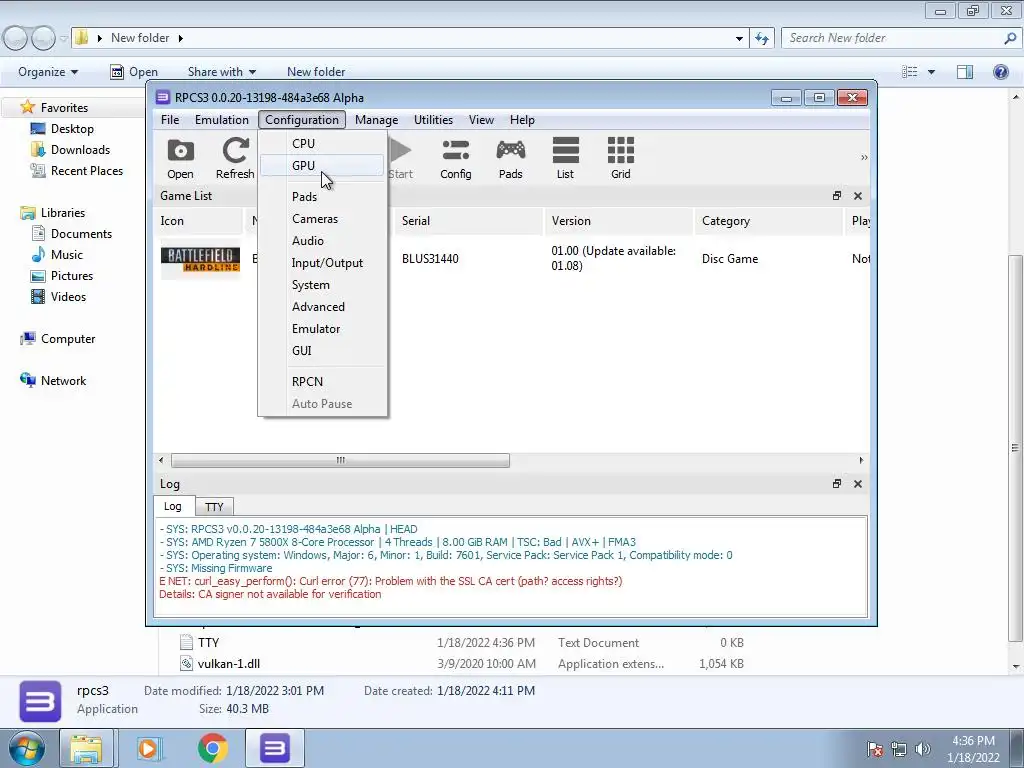Refresh the Explorer address bar location
The image size is (1024, 768).
point(762,39)
